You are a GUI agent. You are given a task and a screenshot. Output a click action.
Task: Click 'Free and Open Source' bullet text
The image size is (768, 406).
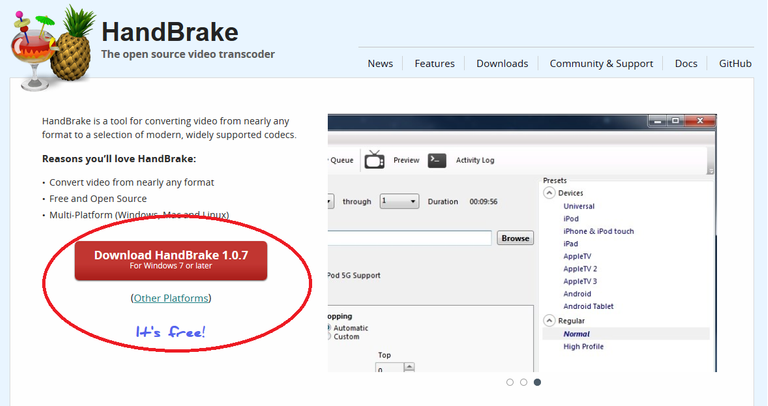click(x=98, y=198)
